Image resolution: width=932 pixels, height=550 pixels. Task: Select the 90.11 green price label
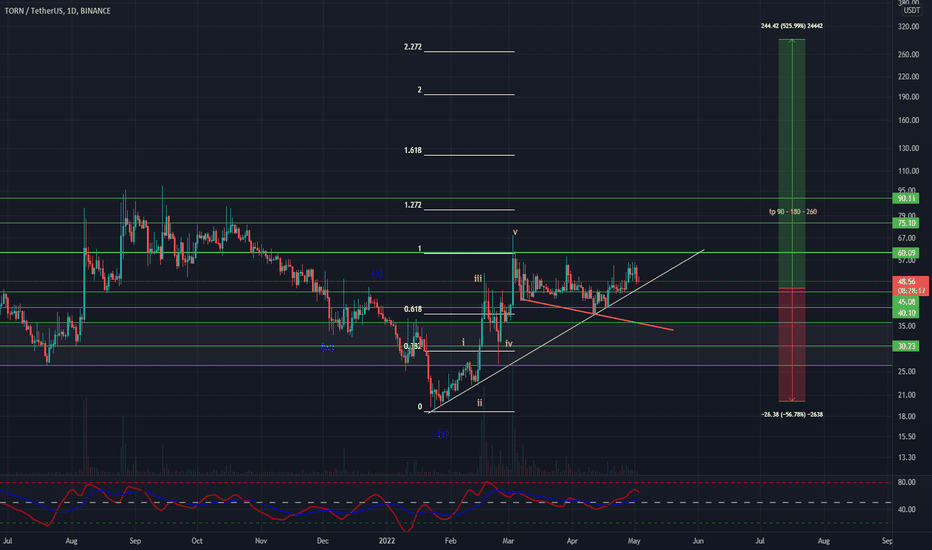[906, 198]
